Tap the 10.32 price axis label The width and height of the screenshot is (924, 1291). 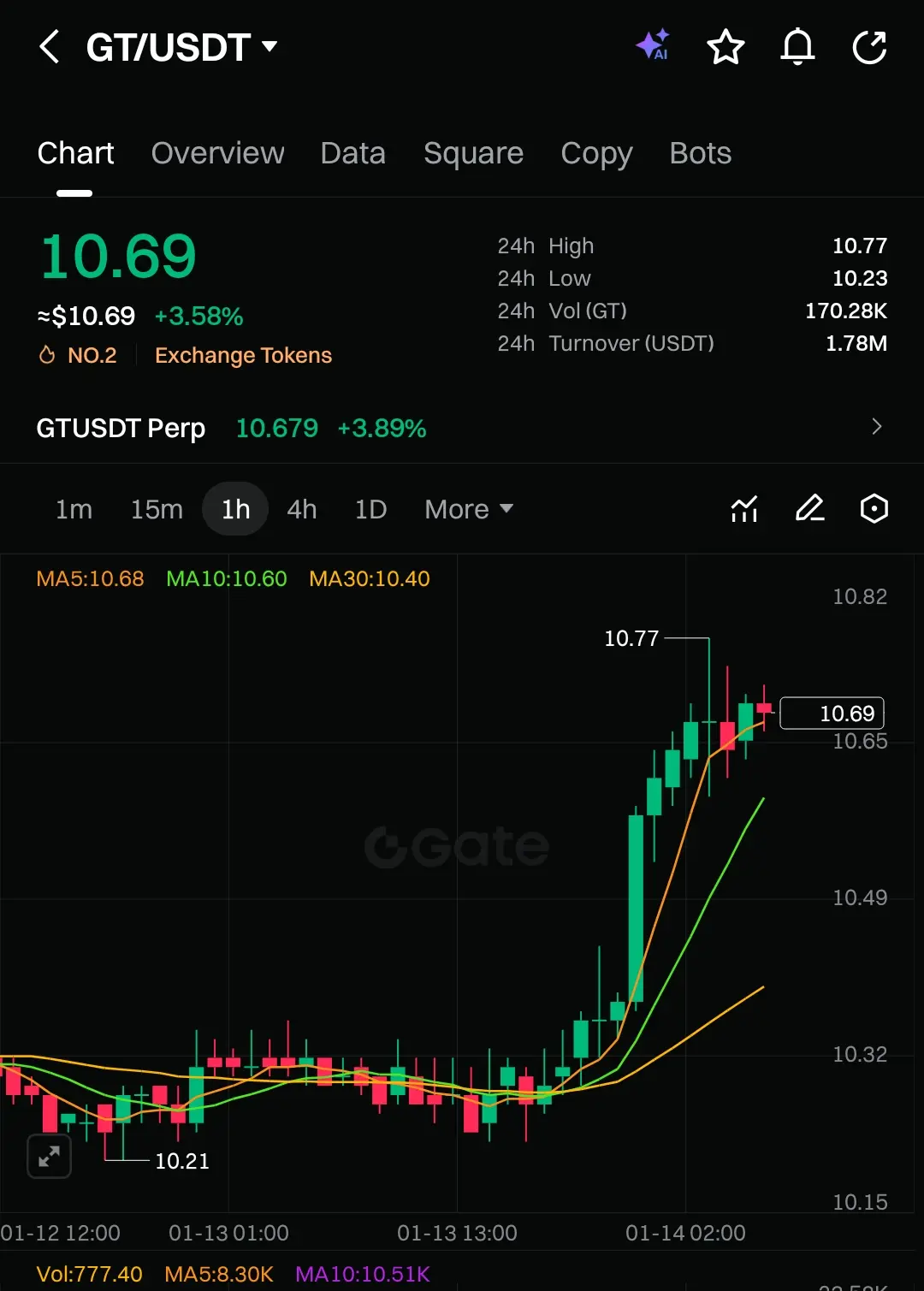pyautogui.click(x=860, y=1054)
